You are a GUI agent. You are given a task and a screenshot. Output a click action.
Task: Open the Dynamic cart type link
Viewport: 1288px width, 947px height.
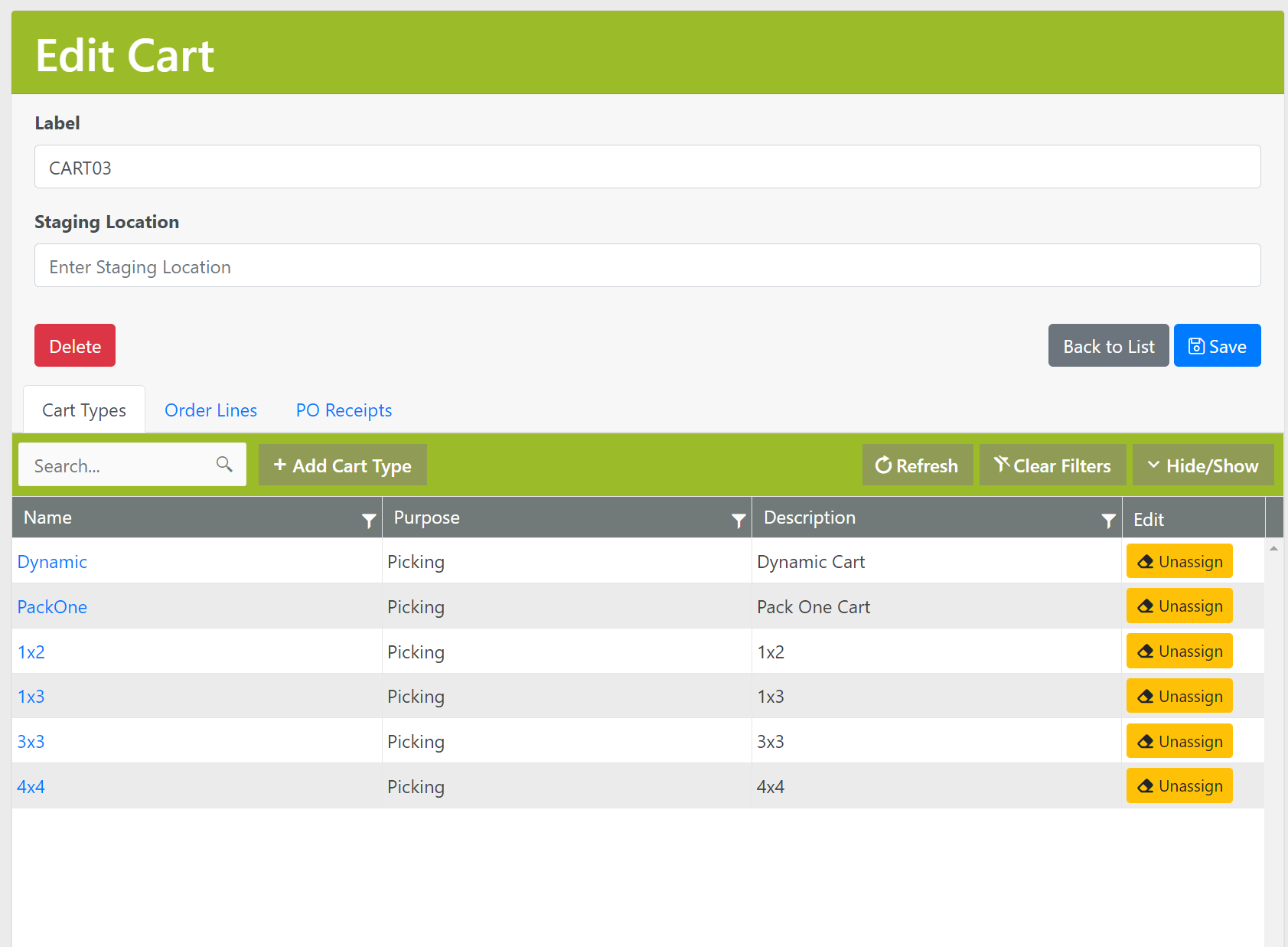[x=52, y=562]
